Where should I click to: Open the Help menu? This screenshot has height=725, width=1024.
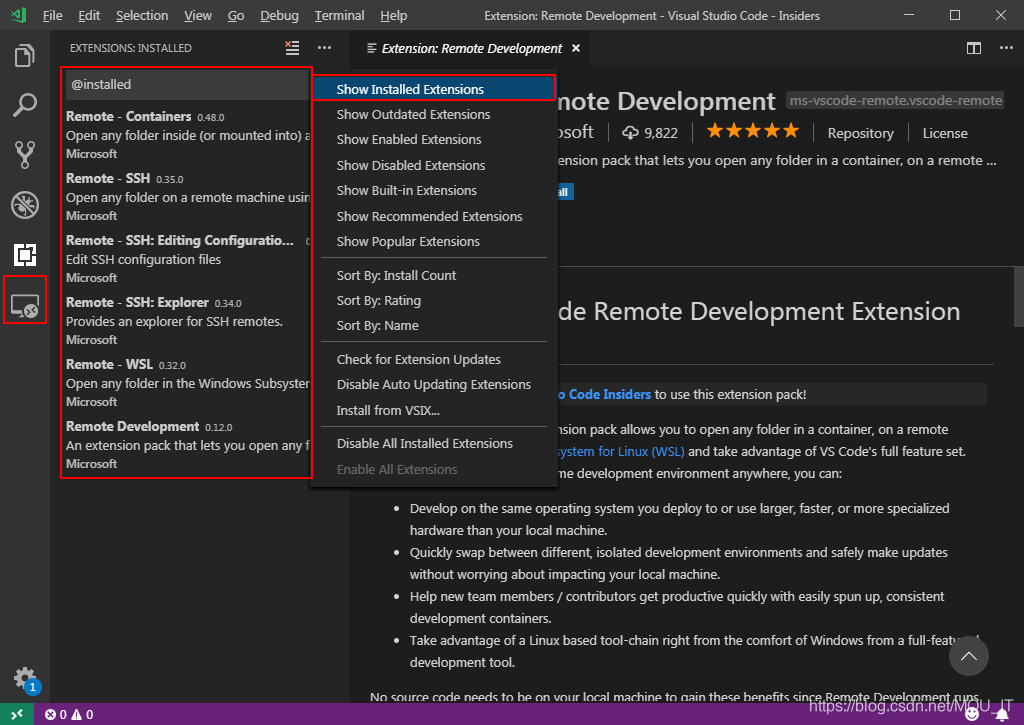394,15
